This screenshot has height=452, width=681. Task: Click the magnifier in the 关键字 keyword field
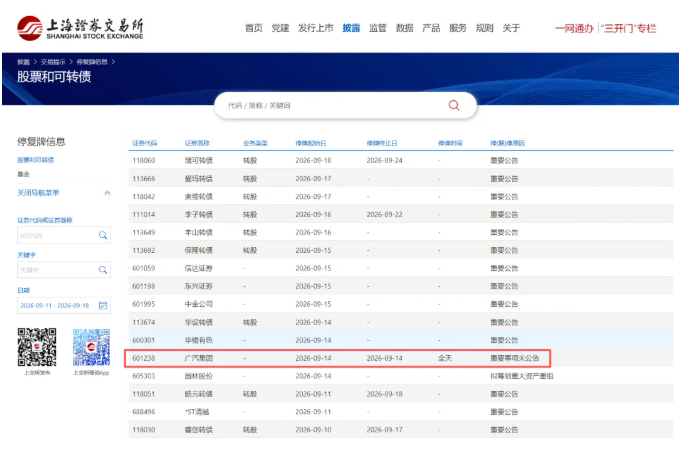103,270
